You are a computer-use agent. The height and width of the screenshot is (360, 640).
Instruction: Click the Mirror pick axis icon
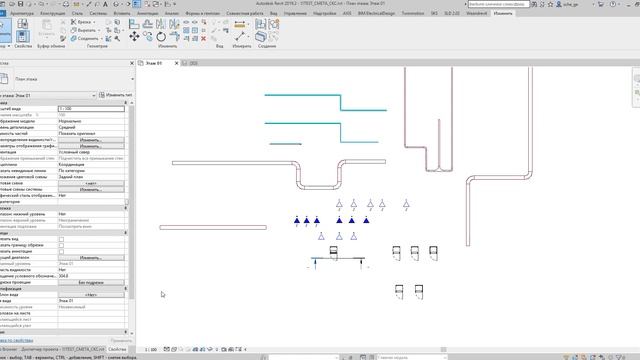tap(161, 24)
